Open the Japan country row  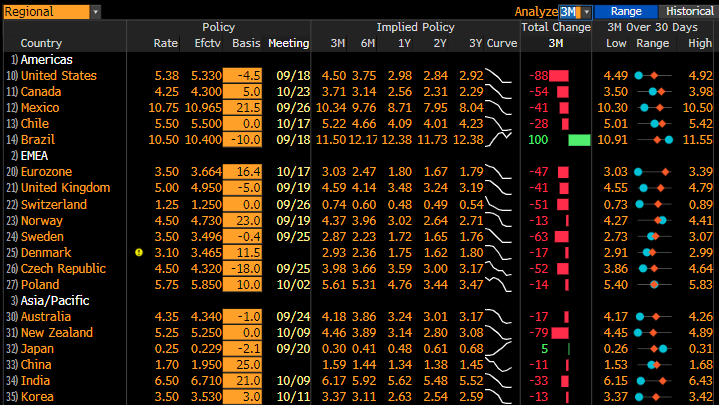coord(37,349)
